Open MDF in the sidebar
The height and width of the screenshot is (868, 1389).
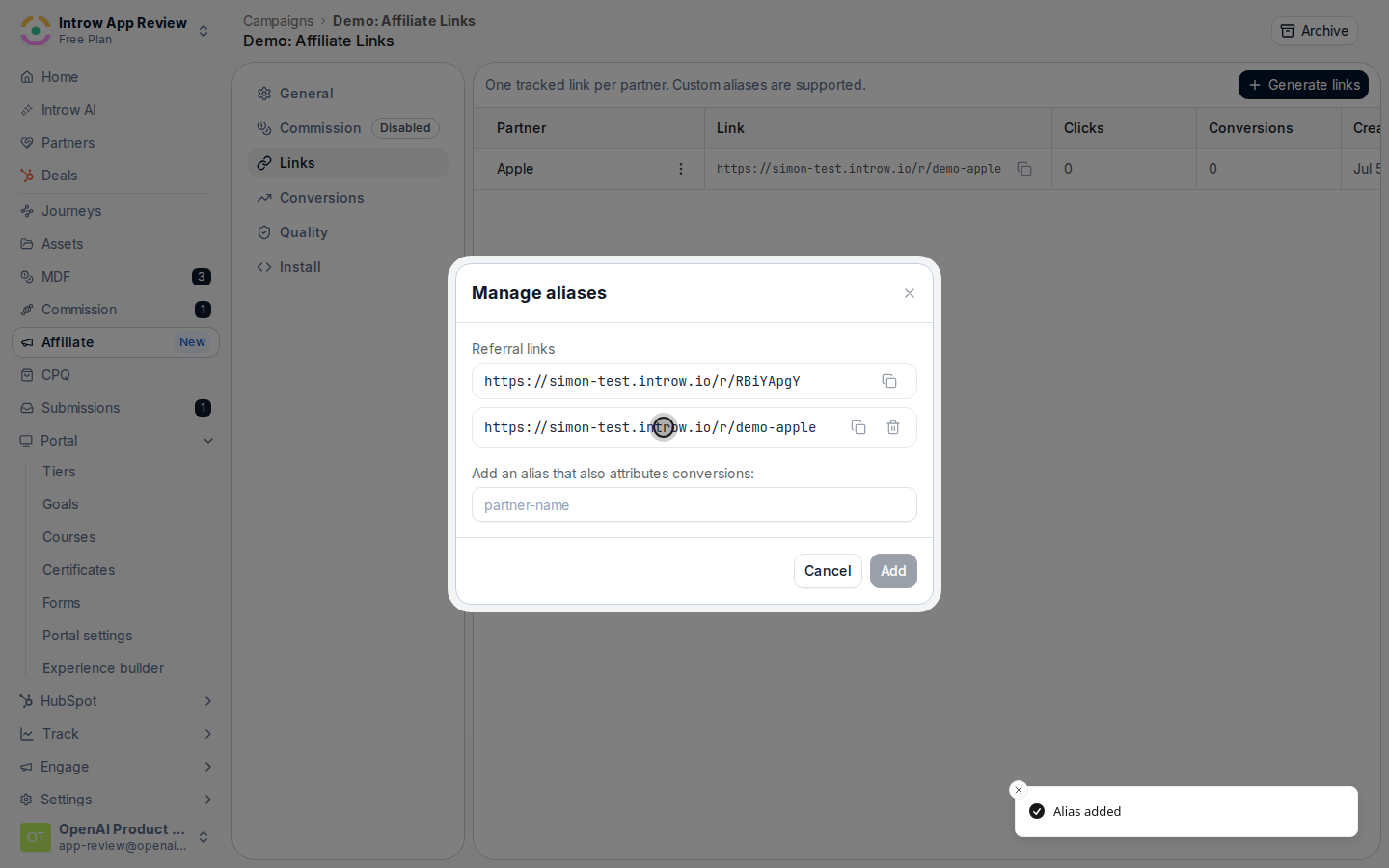point(116,277)
